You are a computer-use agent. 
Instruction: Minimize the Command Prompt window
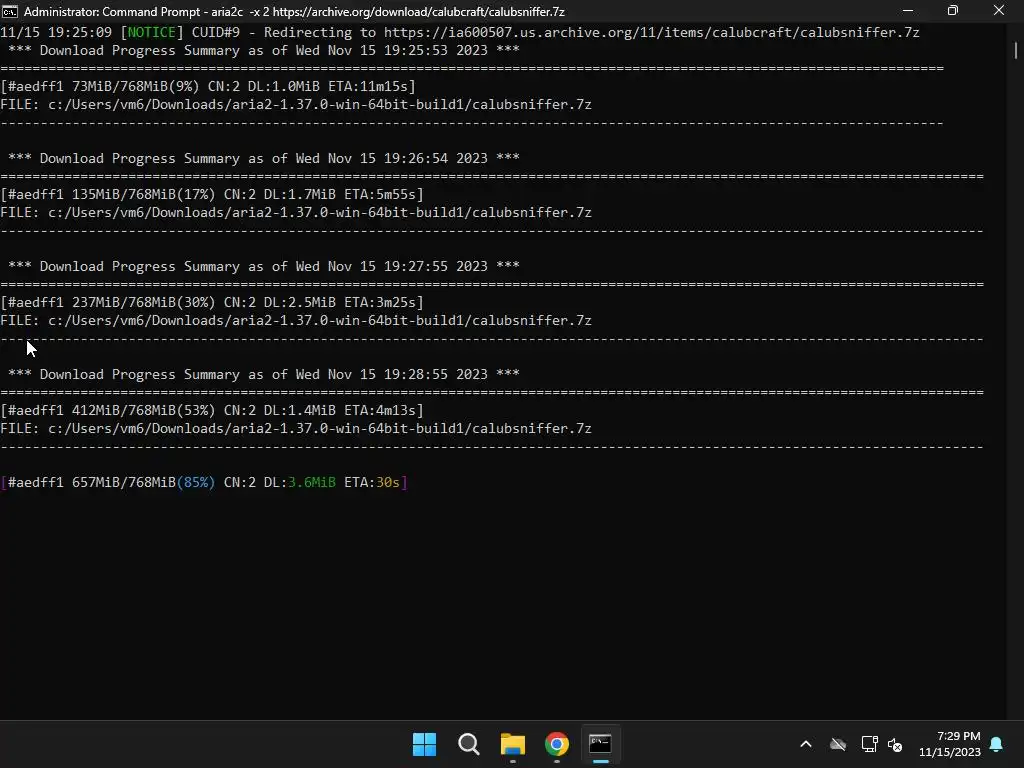908,10
